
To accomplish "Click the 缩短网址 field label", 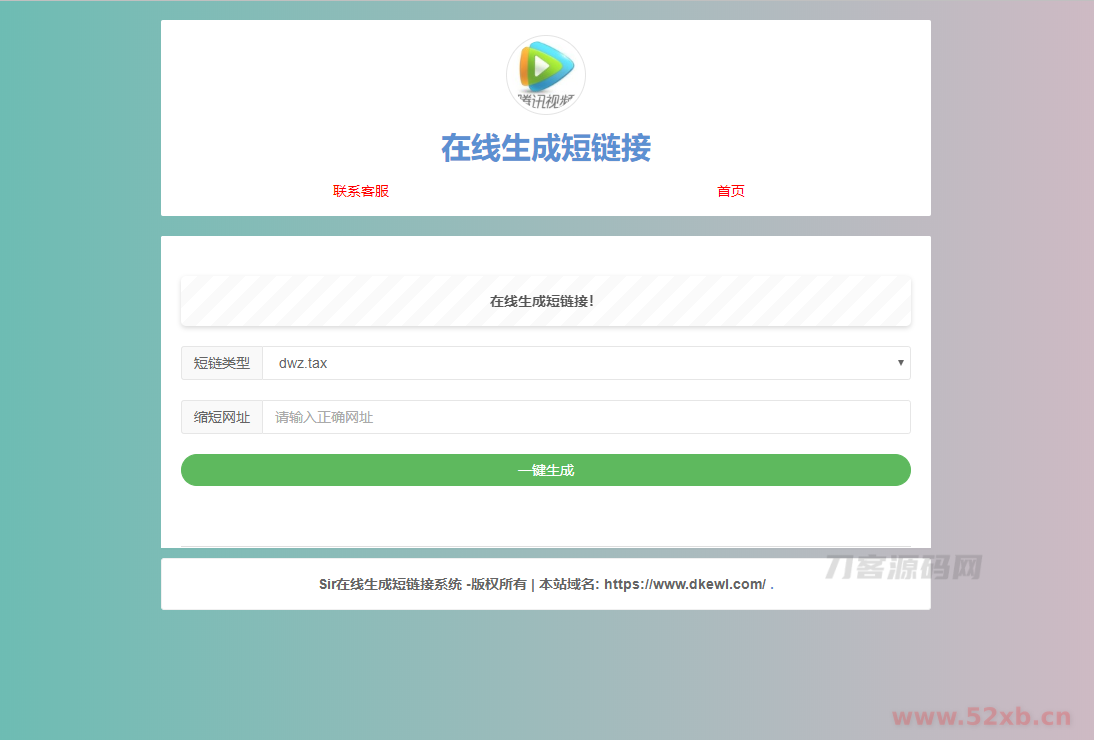I will pyautogui.click(x=221, y=417).
